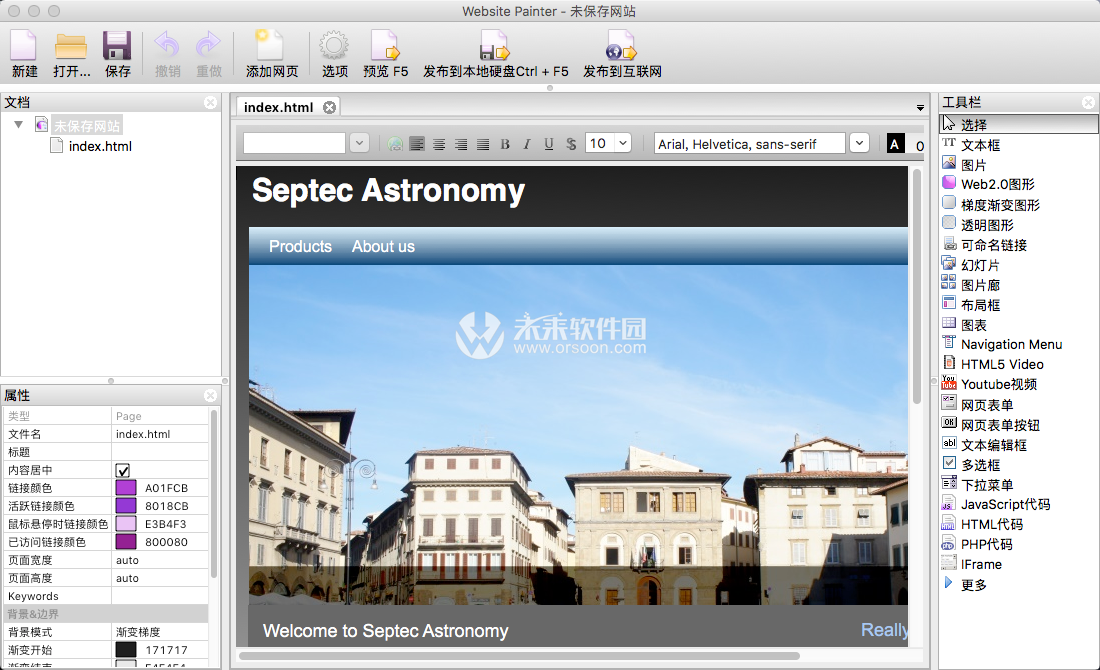Choose the HTML5 Video tool
This screenshot has width=1100, height=670.
point(1002,364)
